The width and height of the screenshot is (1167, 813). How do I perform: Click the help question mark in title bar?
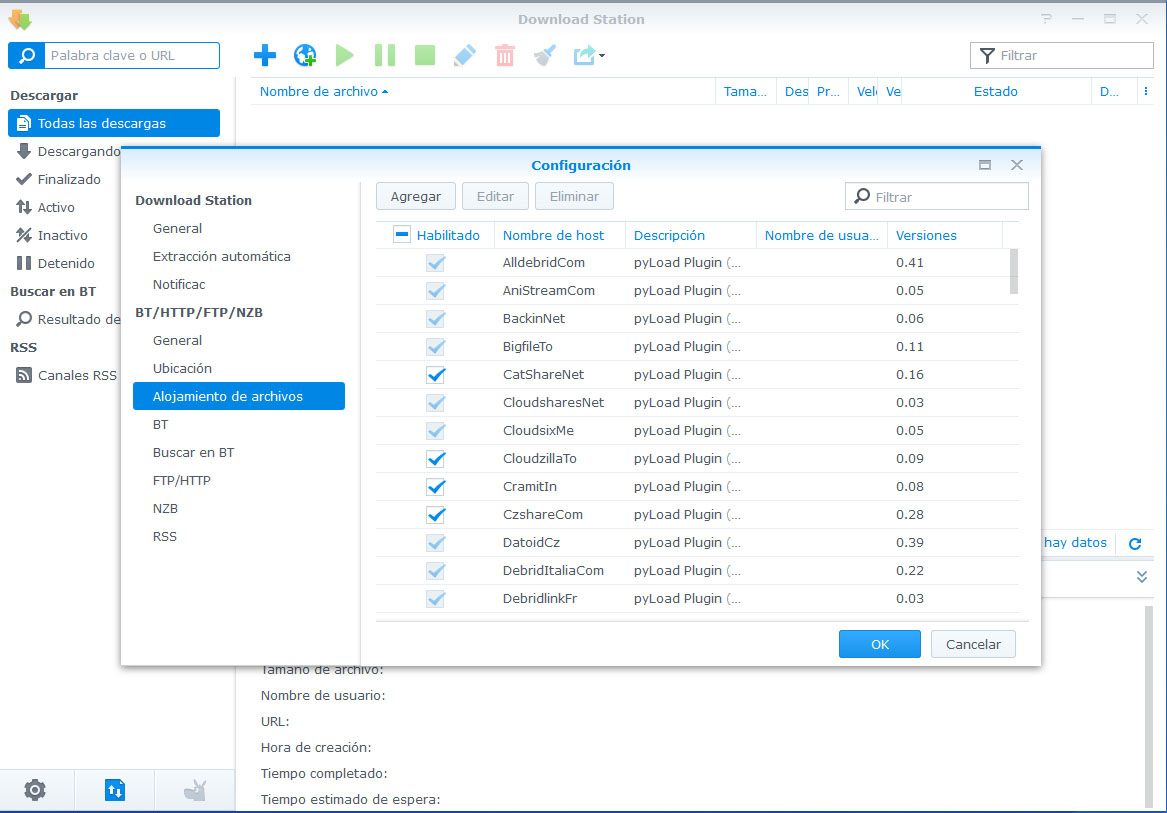(1046, 19)
